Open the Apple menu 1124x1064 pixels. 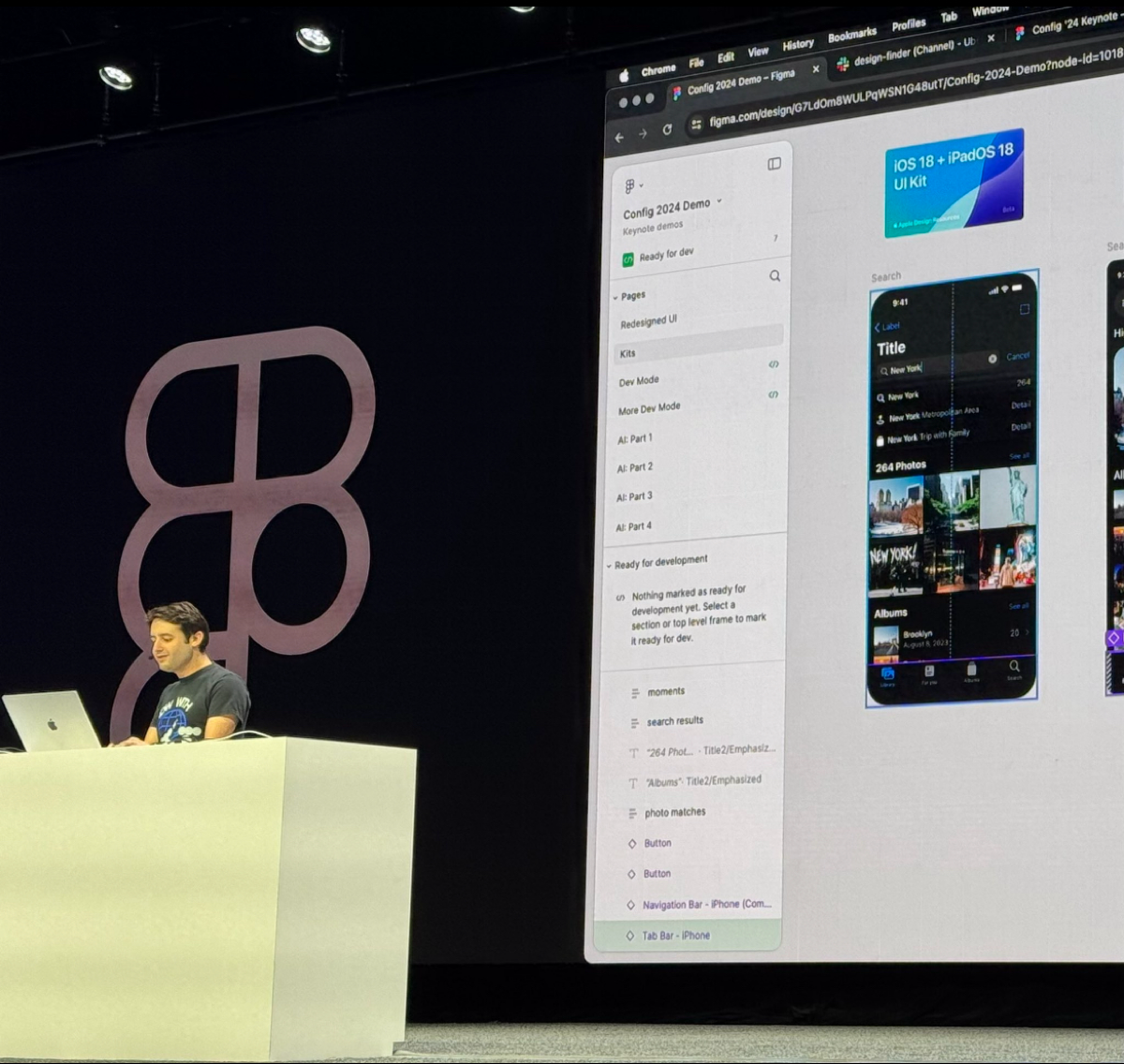[x=624, y=75]
